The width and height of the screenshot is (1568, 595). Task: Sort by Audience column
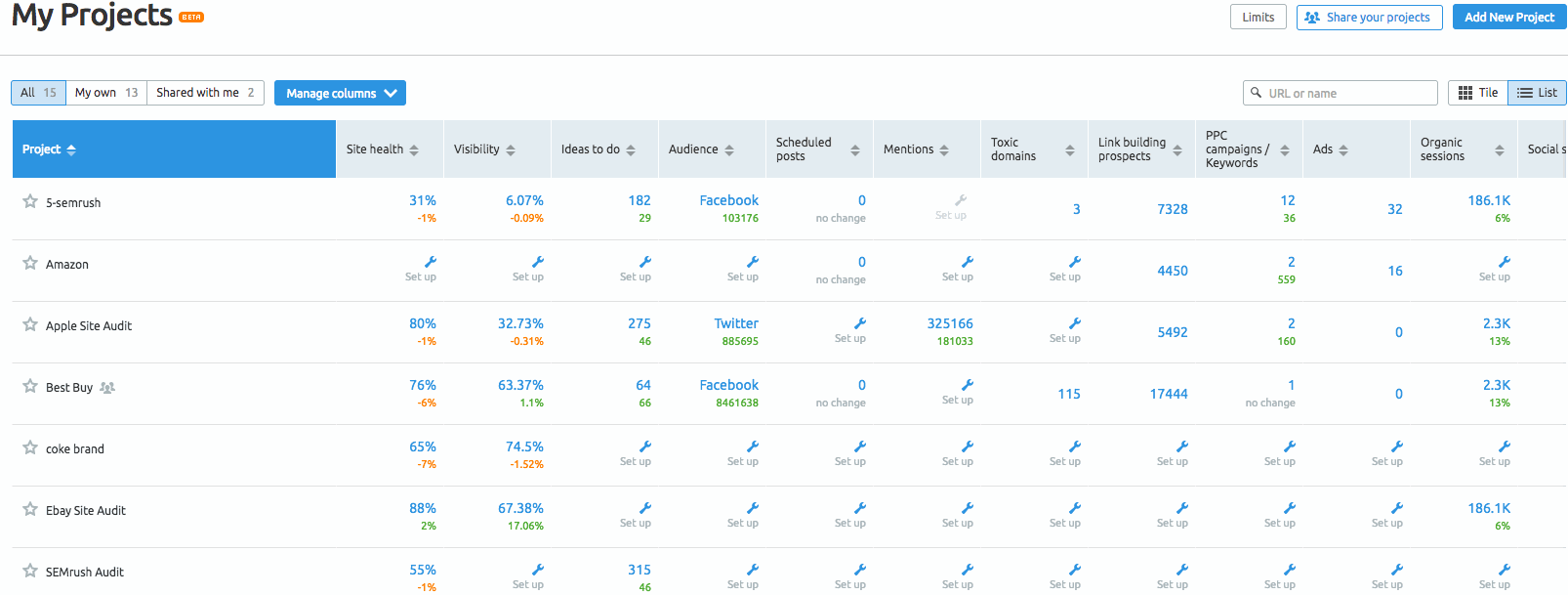point(729,149)
